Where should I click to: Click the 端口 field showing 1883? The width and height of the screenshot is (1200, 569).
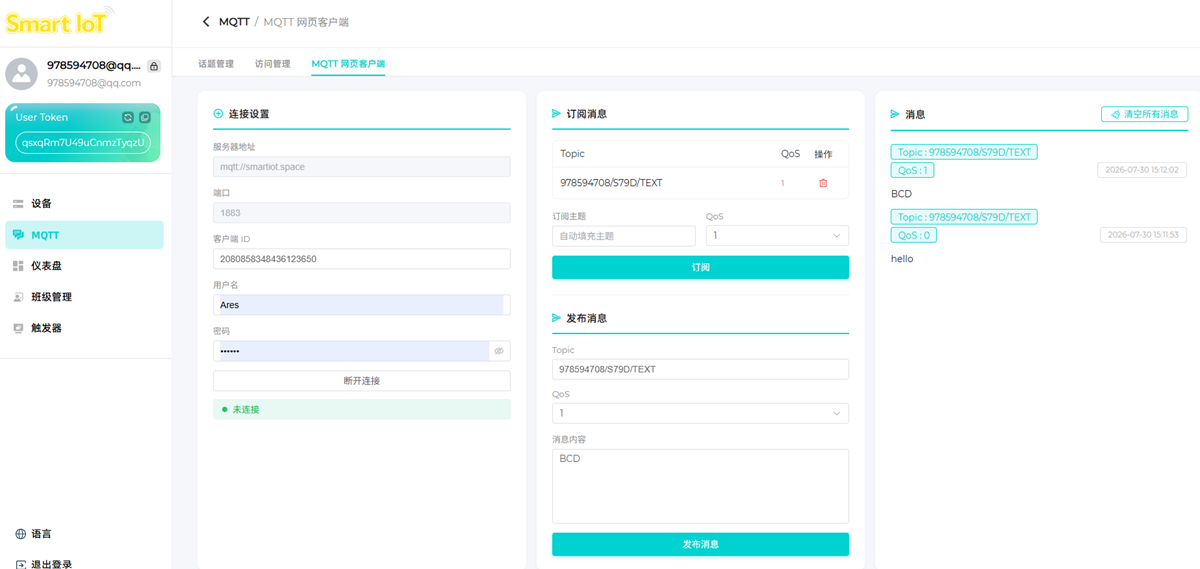(x=362, y=213)
